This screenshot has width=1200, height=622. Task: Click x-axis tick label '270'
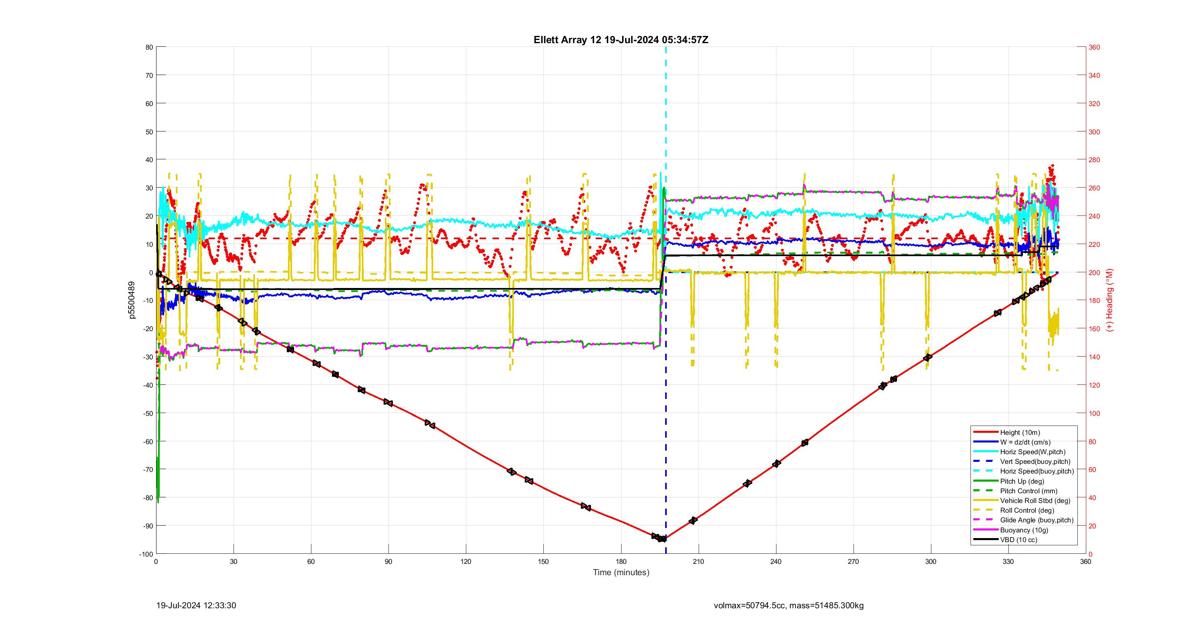click(853, 561)
